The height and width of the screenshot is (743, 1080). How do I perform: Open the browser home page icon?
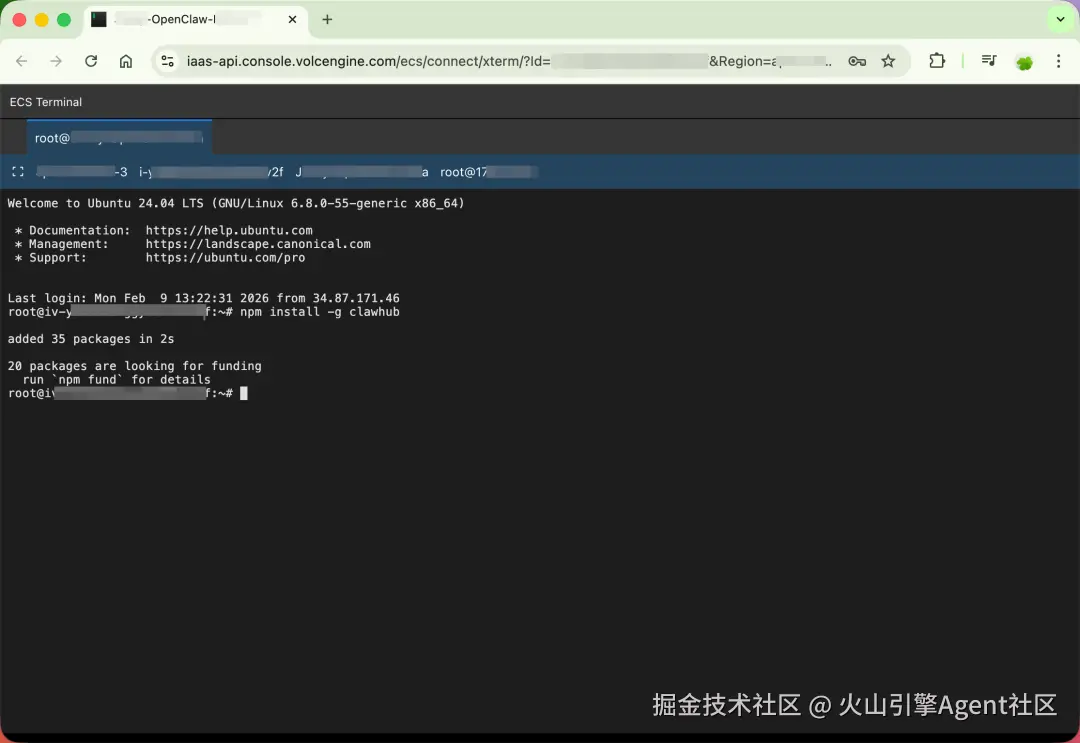tap(125, 61)
